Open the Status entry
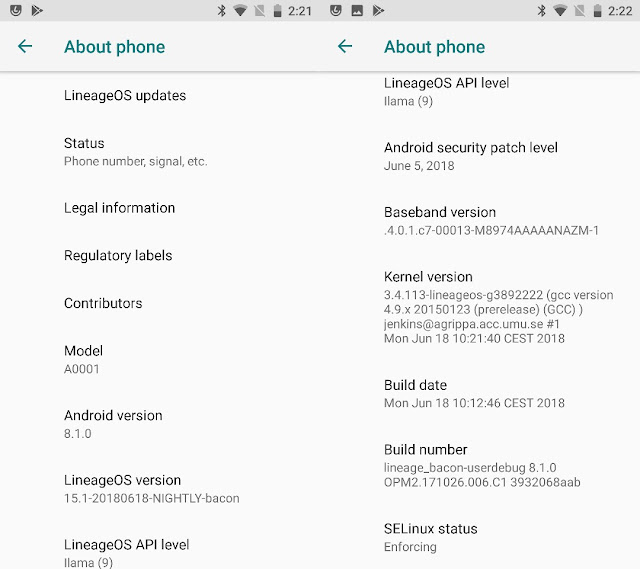The height and width of the screenshot is (569, 640). coord(160,152)
